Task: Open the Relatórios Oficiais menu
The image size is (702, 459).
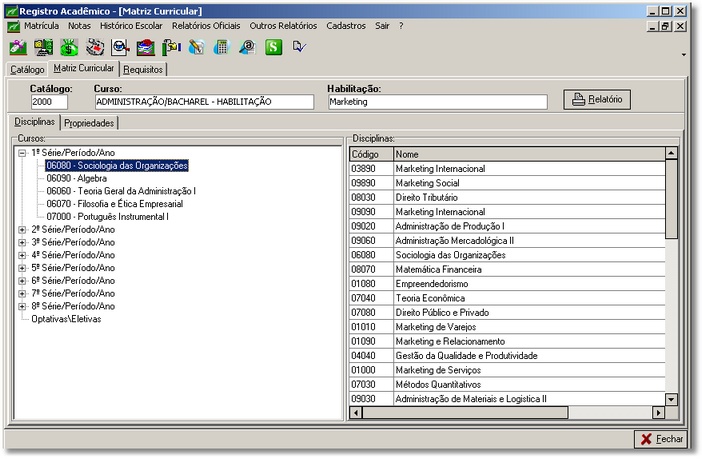Action: tap(206, 25)
